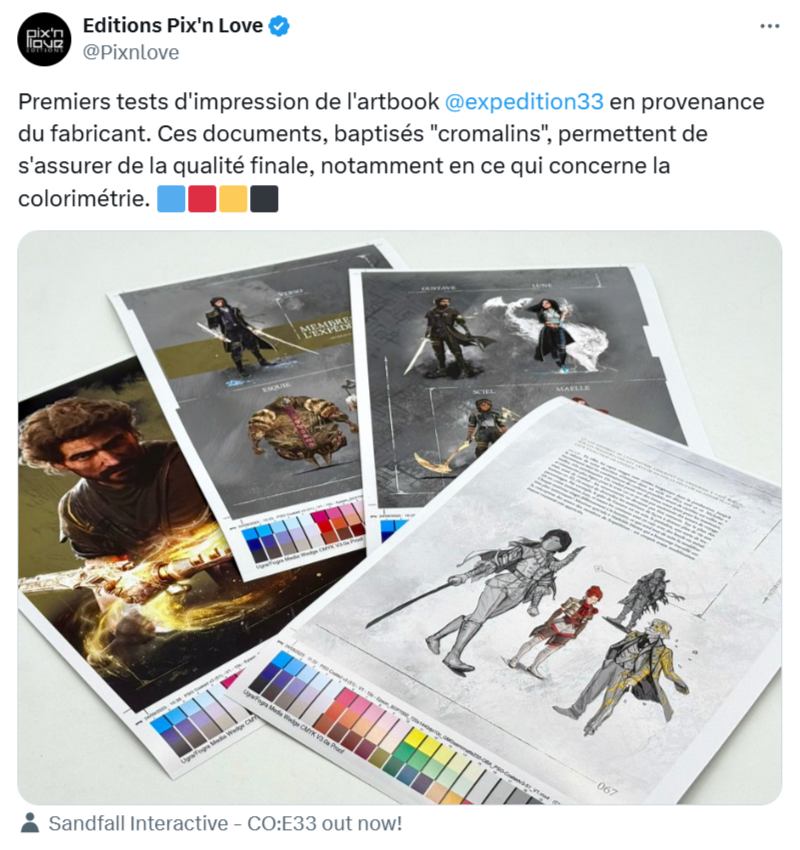Open the Editions Pix'n Love display name
800x850 pixels.
(173, 25)
